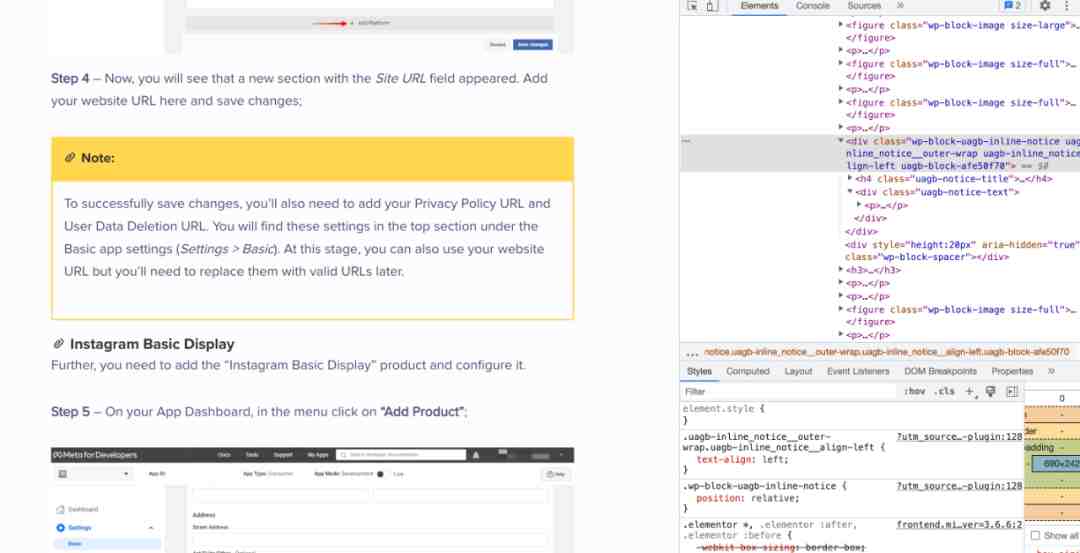Activate the inspect element picker icon
Image resolution: width=1080 pixels, height=553 pixels.
tap(692, 6)
